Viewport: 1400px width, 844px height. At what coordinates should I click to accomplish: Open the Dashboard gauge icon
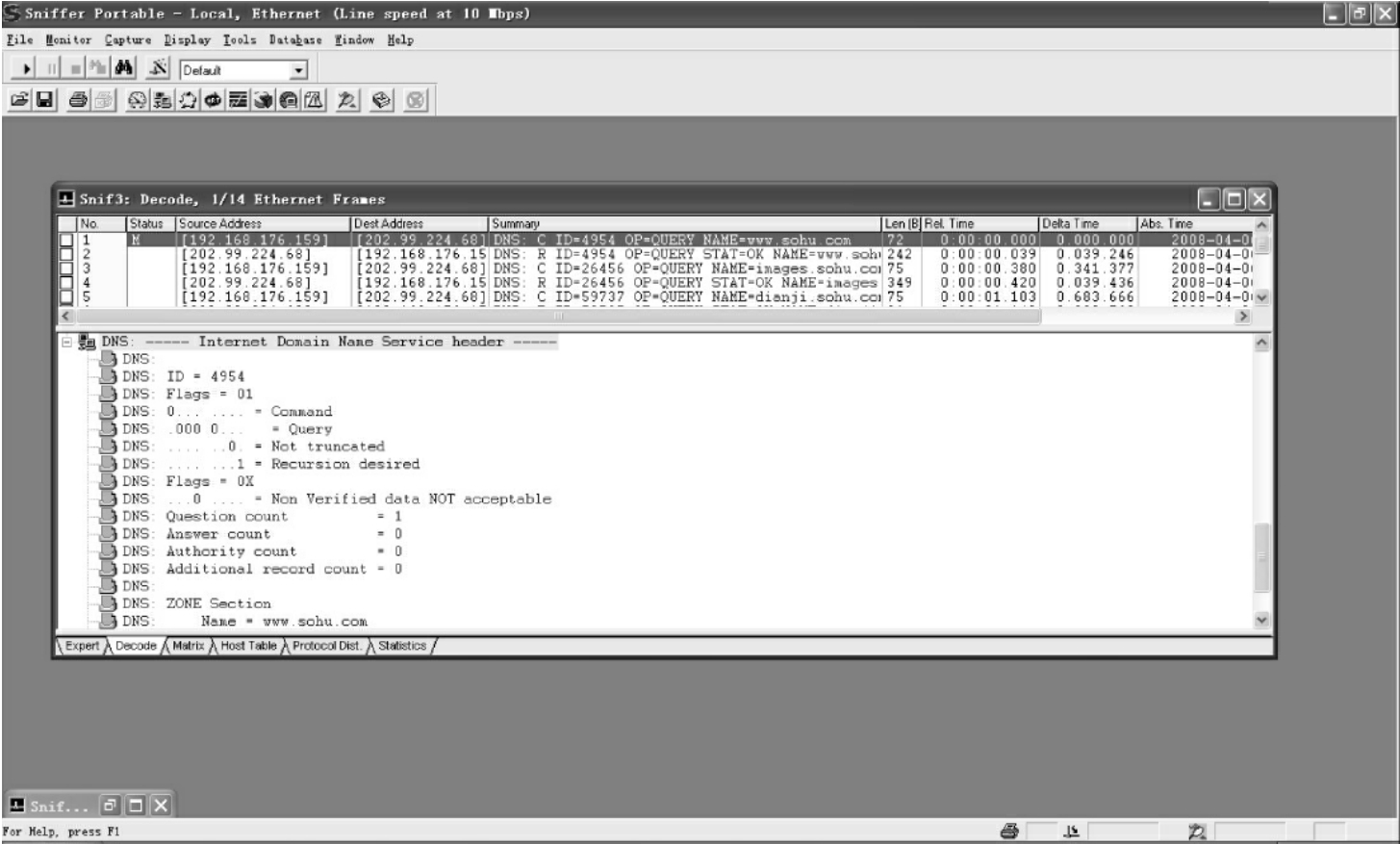138,100
